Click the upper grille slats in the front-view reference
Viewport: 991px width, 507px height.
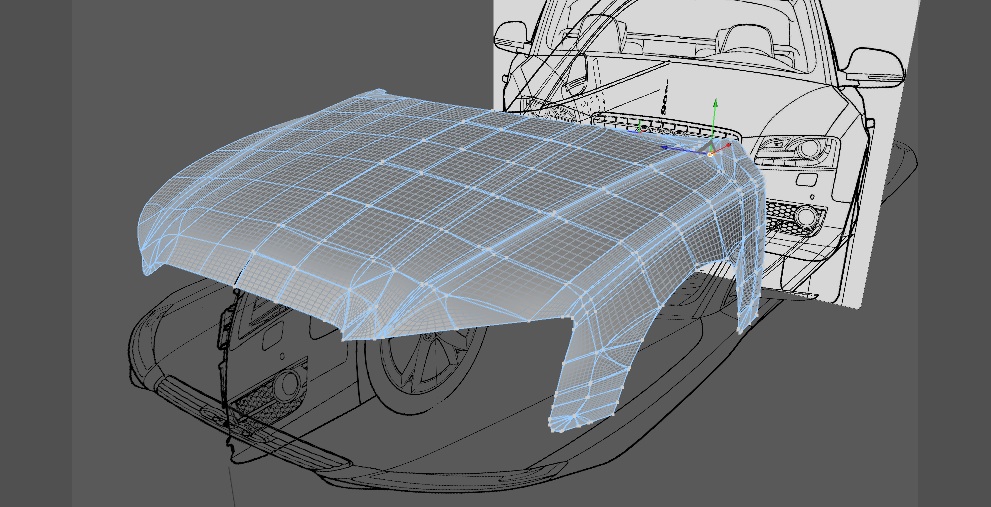tap(666, 125)
